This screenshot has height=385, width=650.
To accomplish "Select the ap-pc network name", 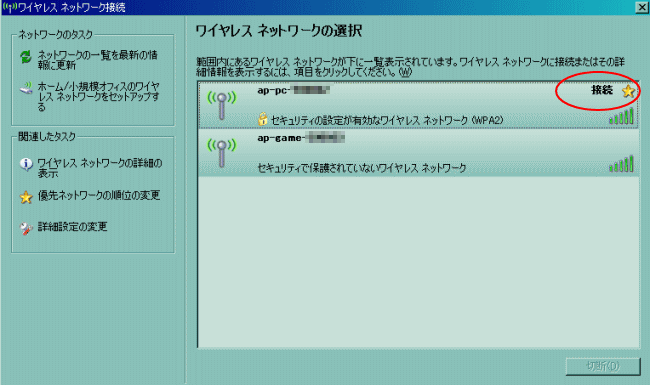I will [293, 90].
